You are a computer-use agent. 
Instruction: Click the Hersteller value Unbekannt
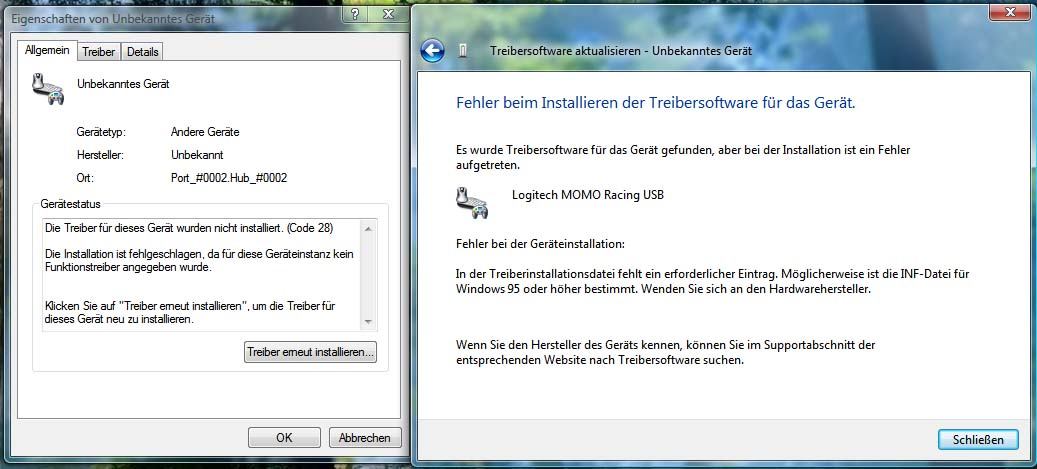point(197,155)
